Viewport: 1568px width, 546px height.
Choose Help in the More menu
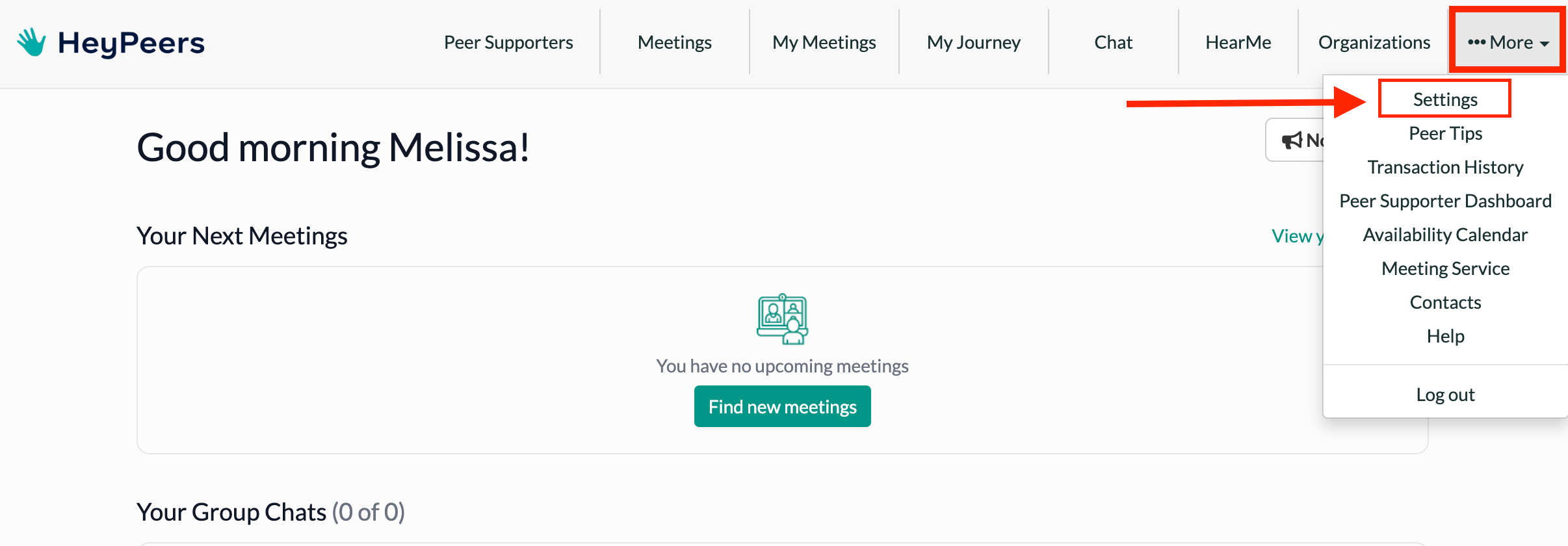pos(1445,336)
